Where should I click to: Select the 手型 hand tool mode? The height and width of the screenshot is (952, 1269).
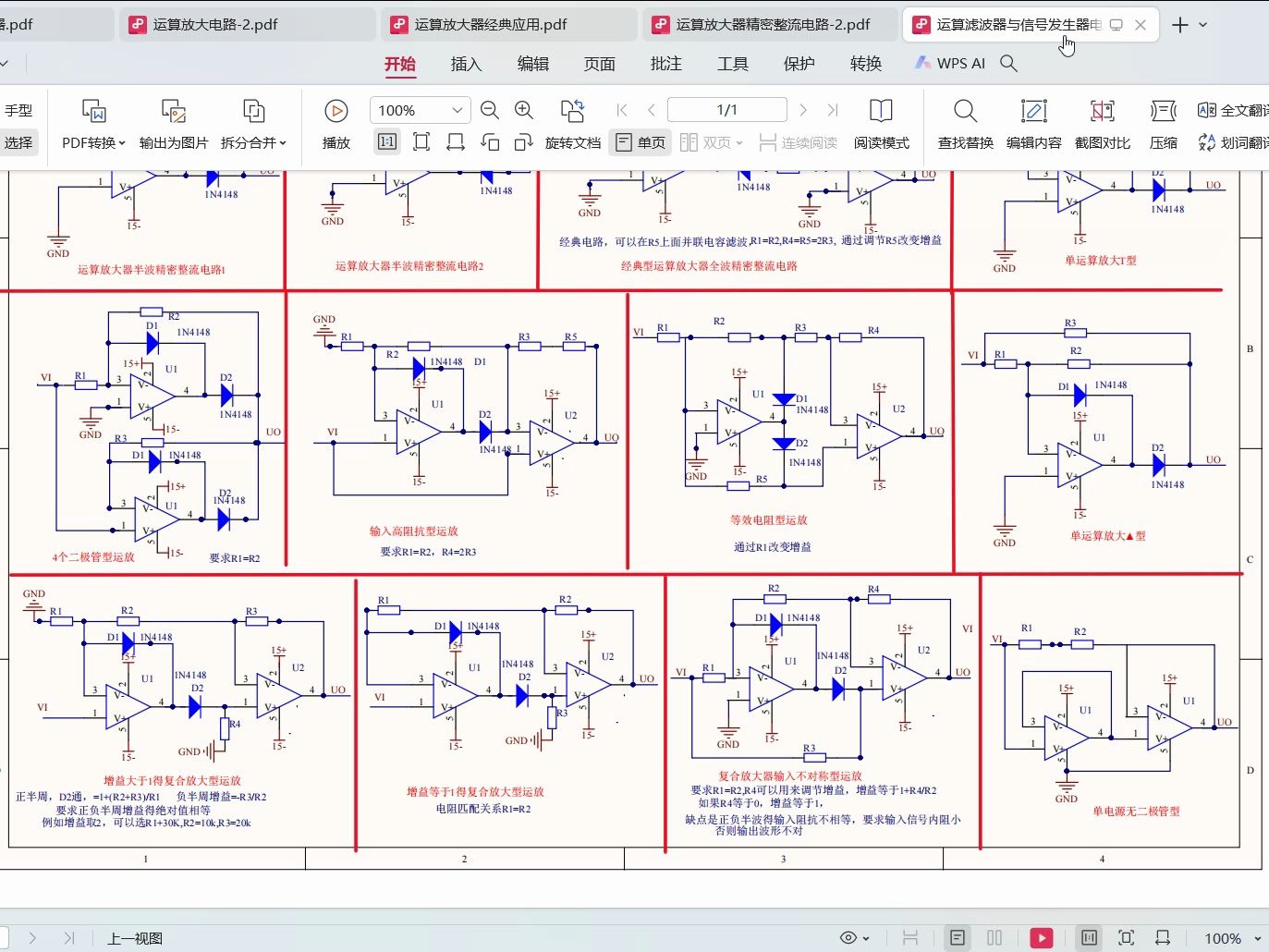click(x=18, y=110)
